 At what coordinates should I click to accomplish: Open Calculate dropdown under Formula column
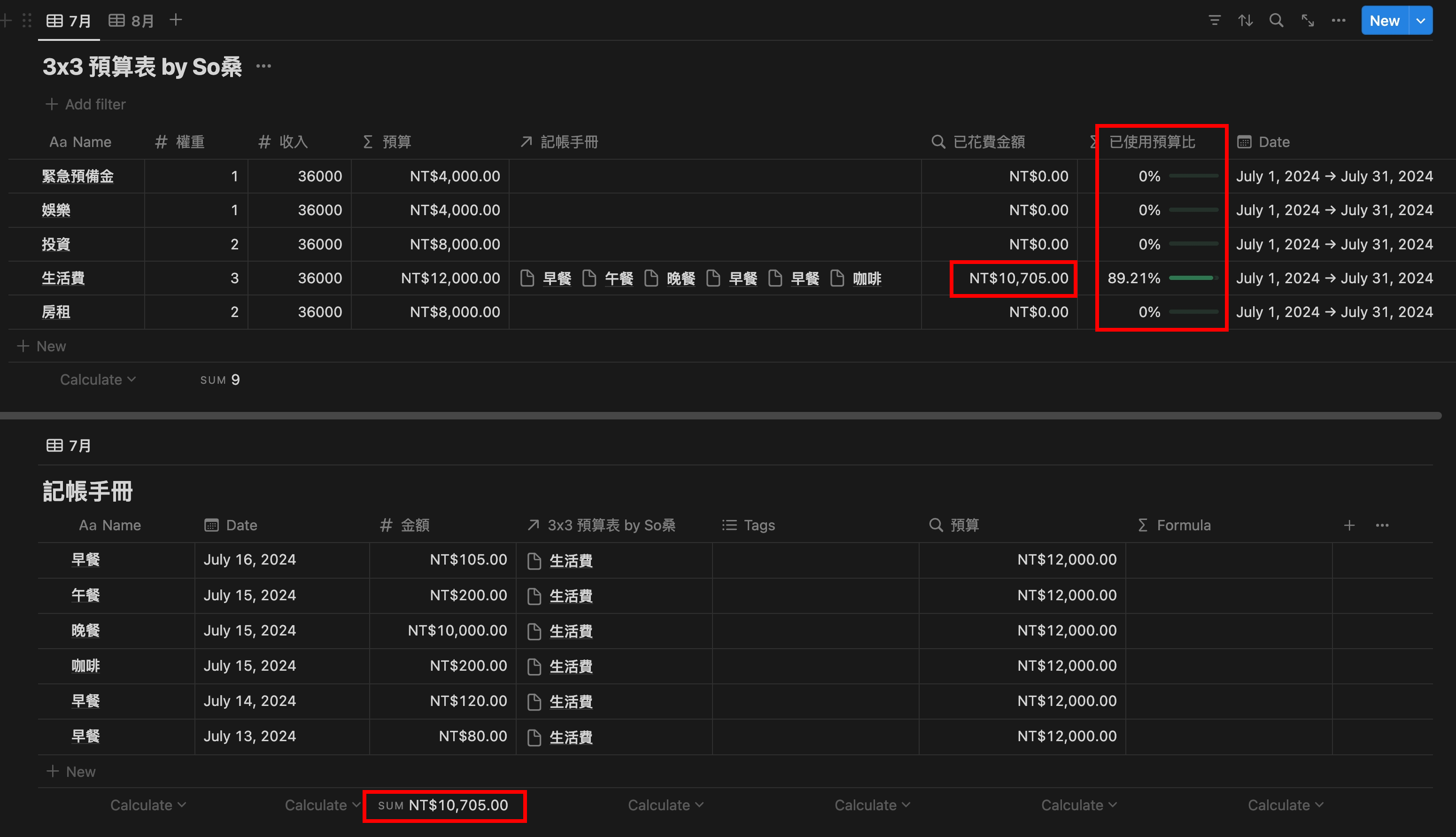tap(1286, 805)
